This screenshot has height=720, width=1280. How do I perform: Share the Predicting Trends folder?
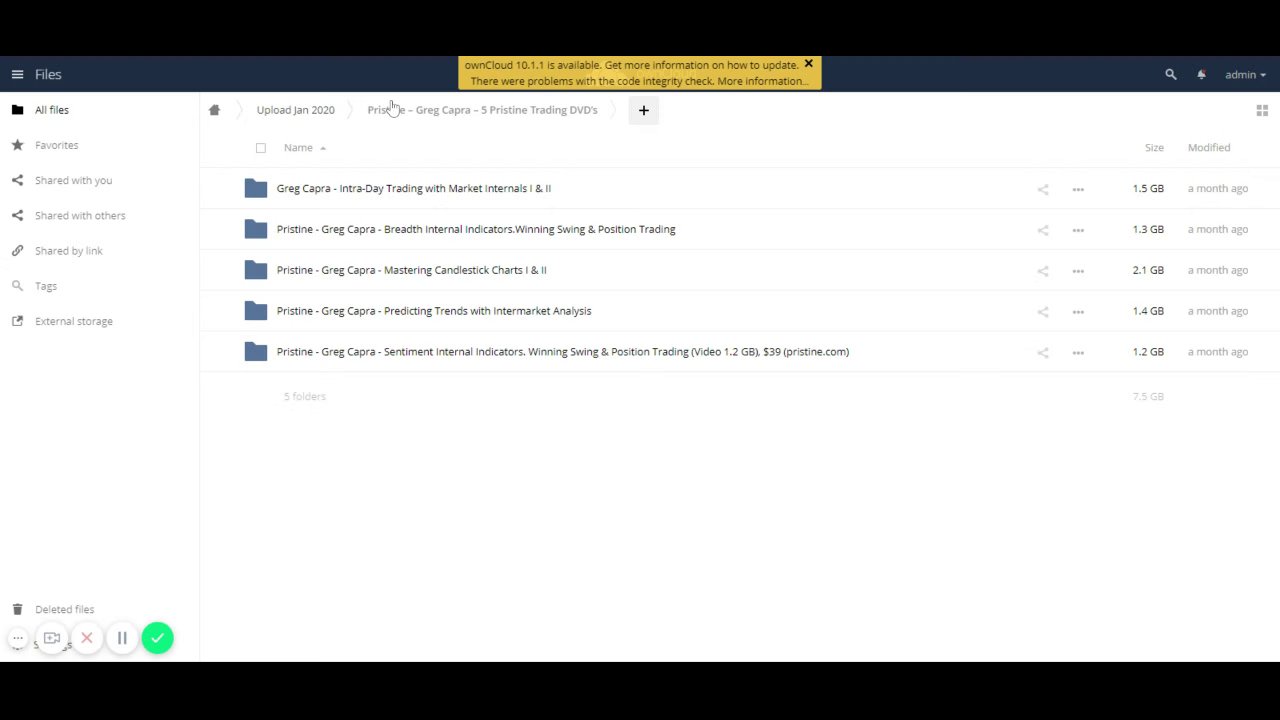(x=1043, y=312)
